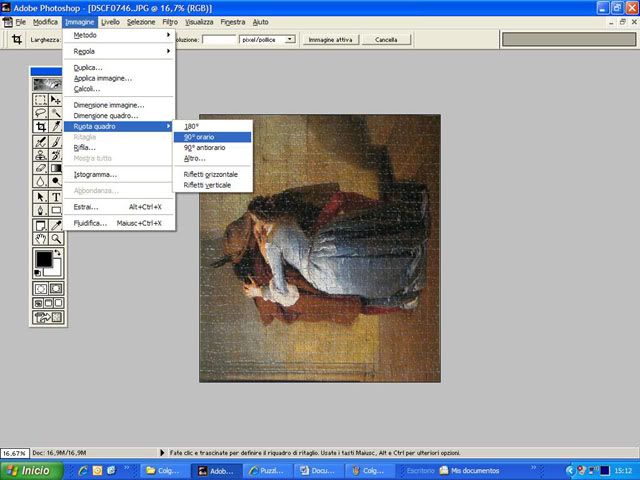Select the Slice tool

point(56,126)
